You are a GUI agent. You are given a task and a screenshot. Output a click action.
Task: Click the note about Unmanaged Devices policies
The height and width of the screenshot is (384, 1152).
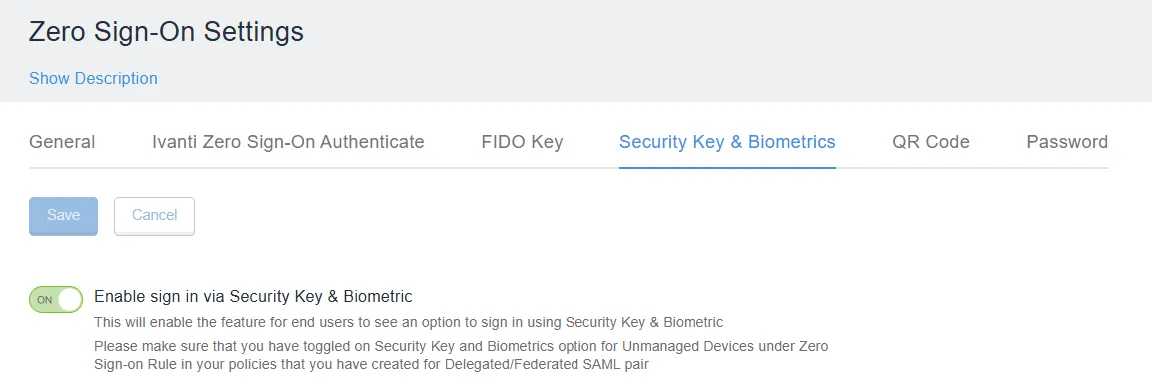[x=461, y=355]
